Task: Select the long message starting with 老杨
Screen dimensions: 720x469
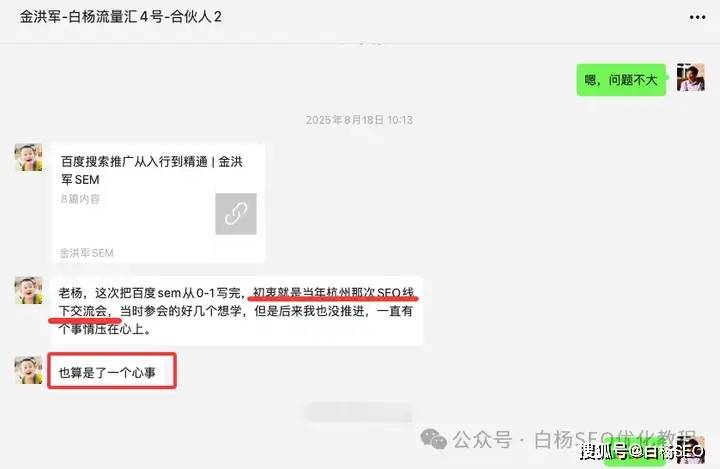Action: (x=236, y=311)
